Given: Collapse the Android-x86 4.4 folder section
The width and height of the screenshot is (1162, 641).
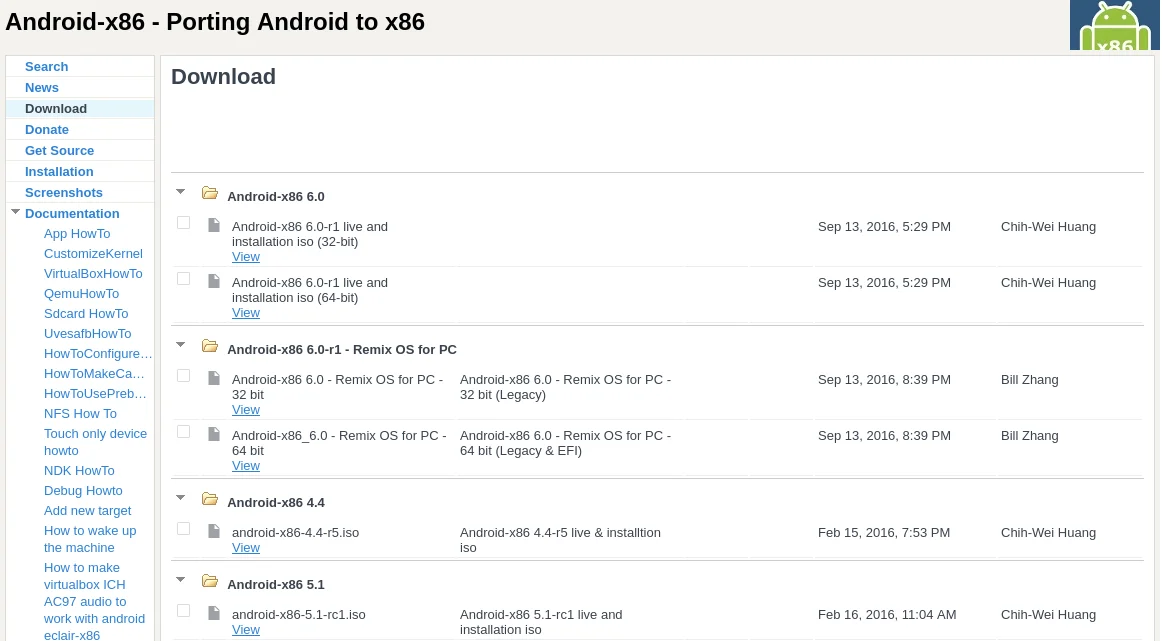Looking at the screenshot, I should click(181, 497).
